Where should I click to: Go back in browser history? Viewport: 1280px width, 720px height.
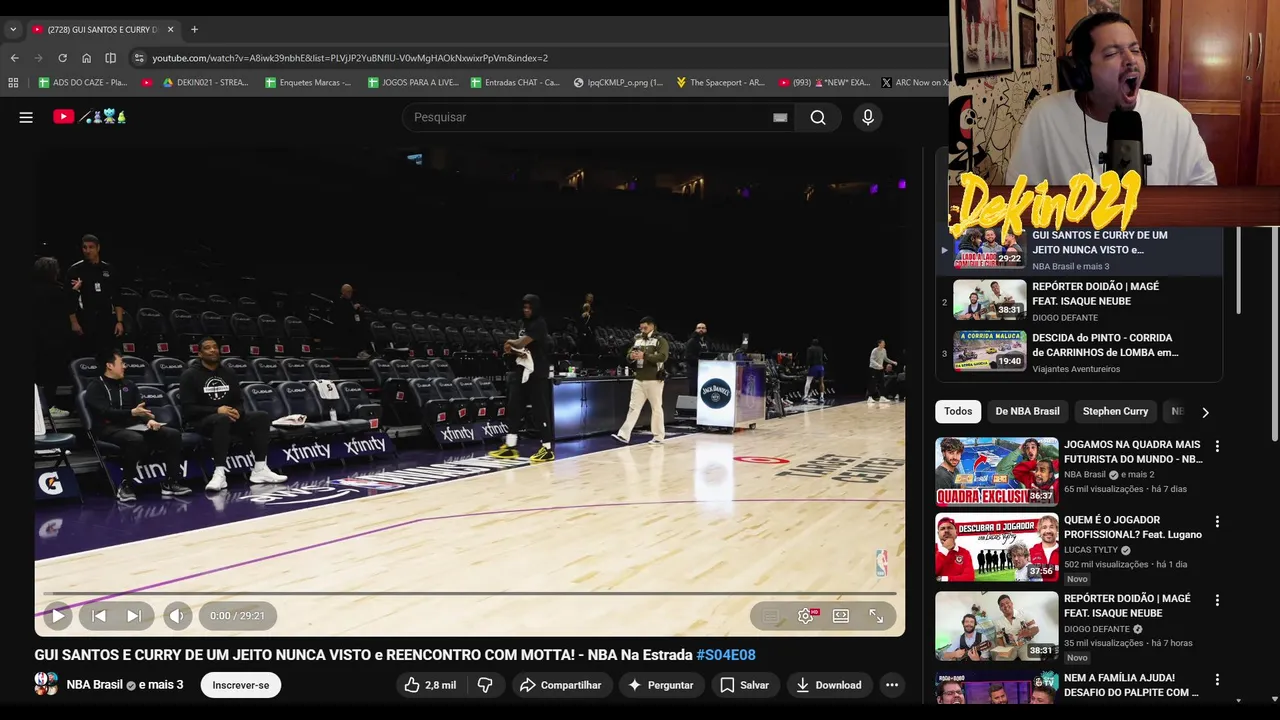[x=14, y=58]
